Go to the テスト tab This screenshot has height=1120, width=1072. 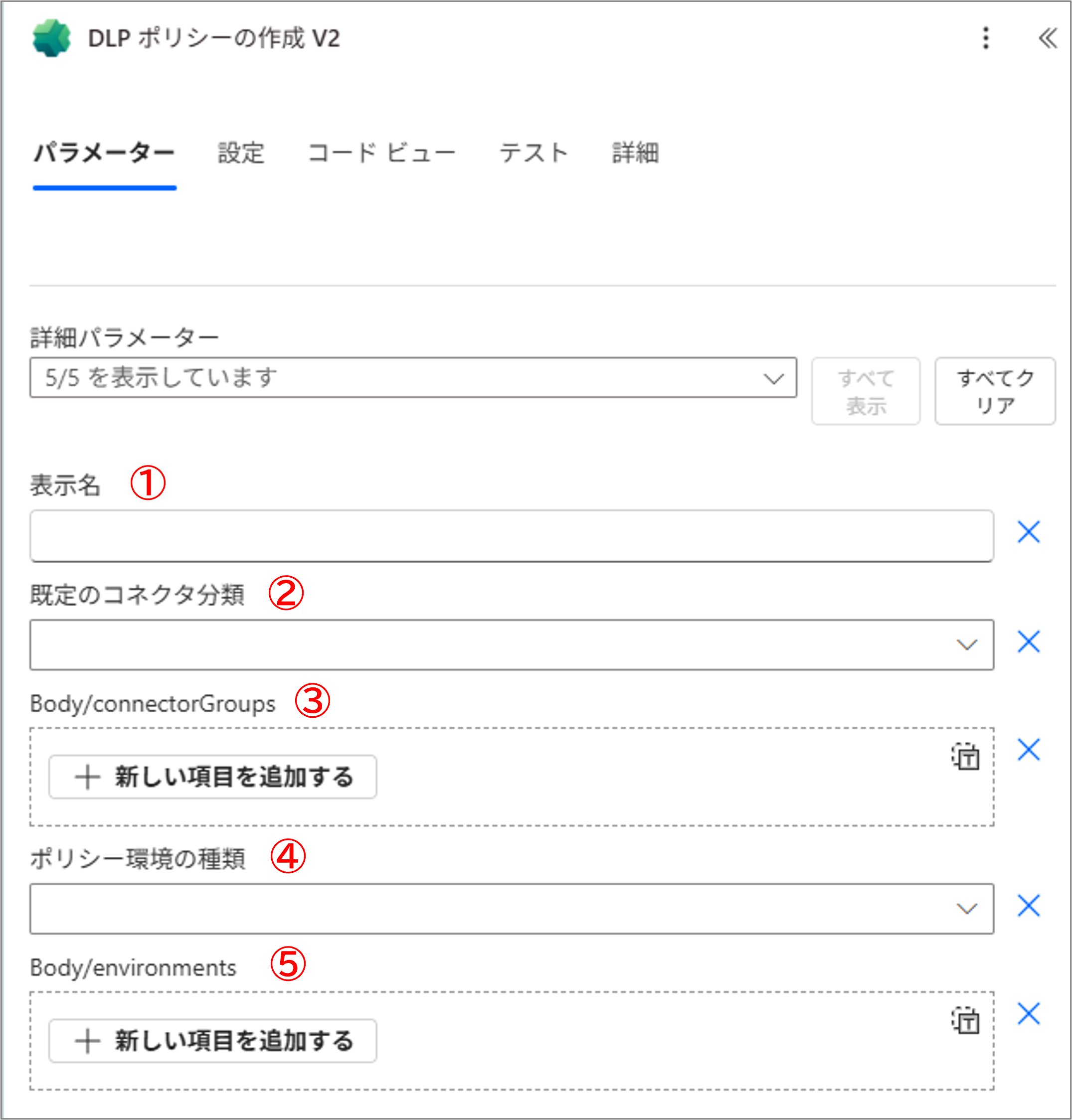[x=533, y=153]
